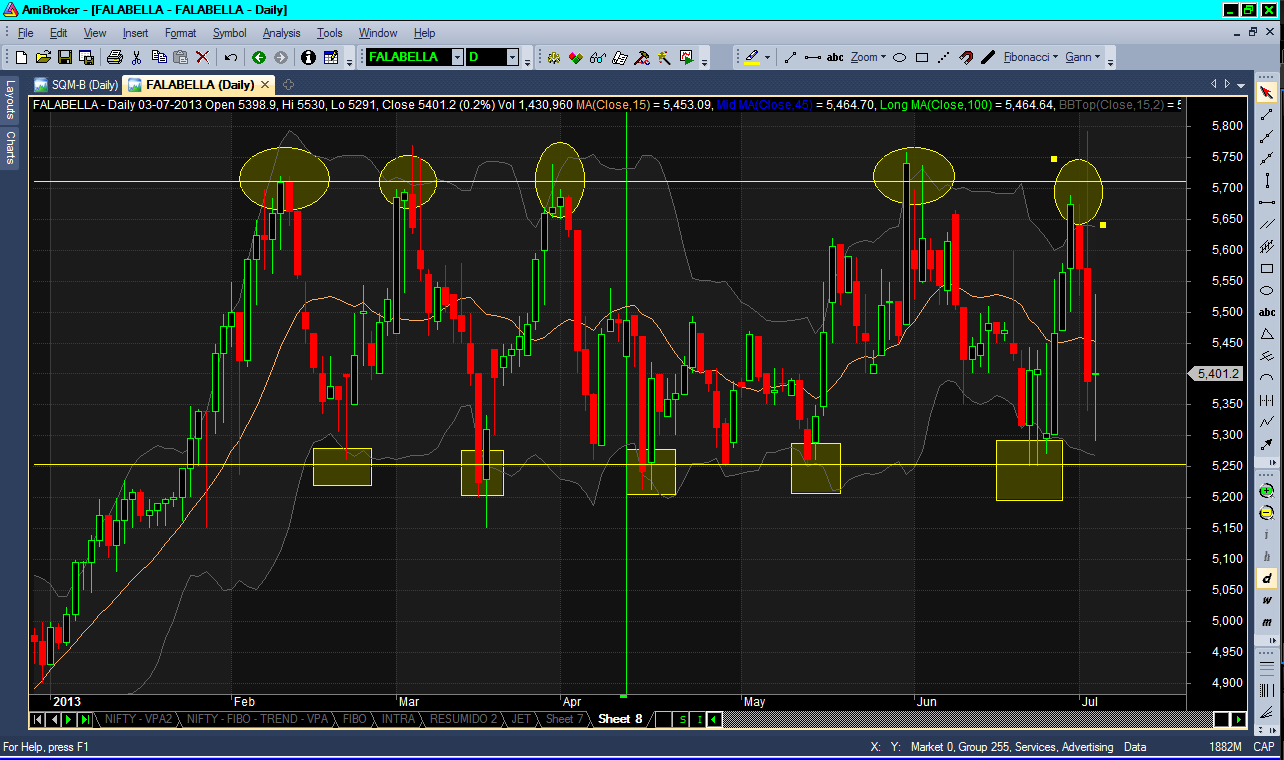Open the D interval dropdown
1284x760 pixels.
coord(512,57)
